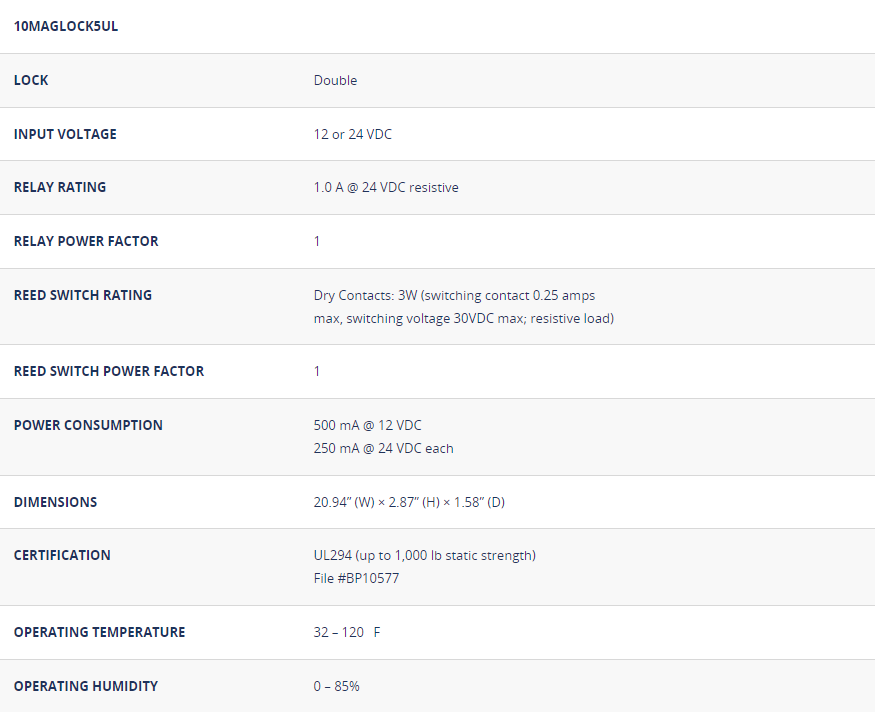Click the RELAY POWER FACTOR label
This screenshot has width=875, height=712.
coord(86,241)
